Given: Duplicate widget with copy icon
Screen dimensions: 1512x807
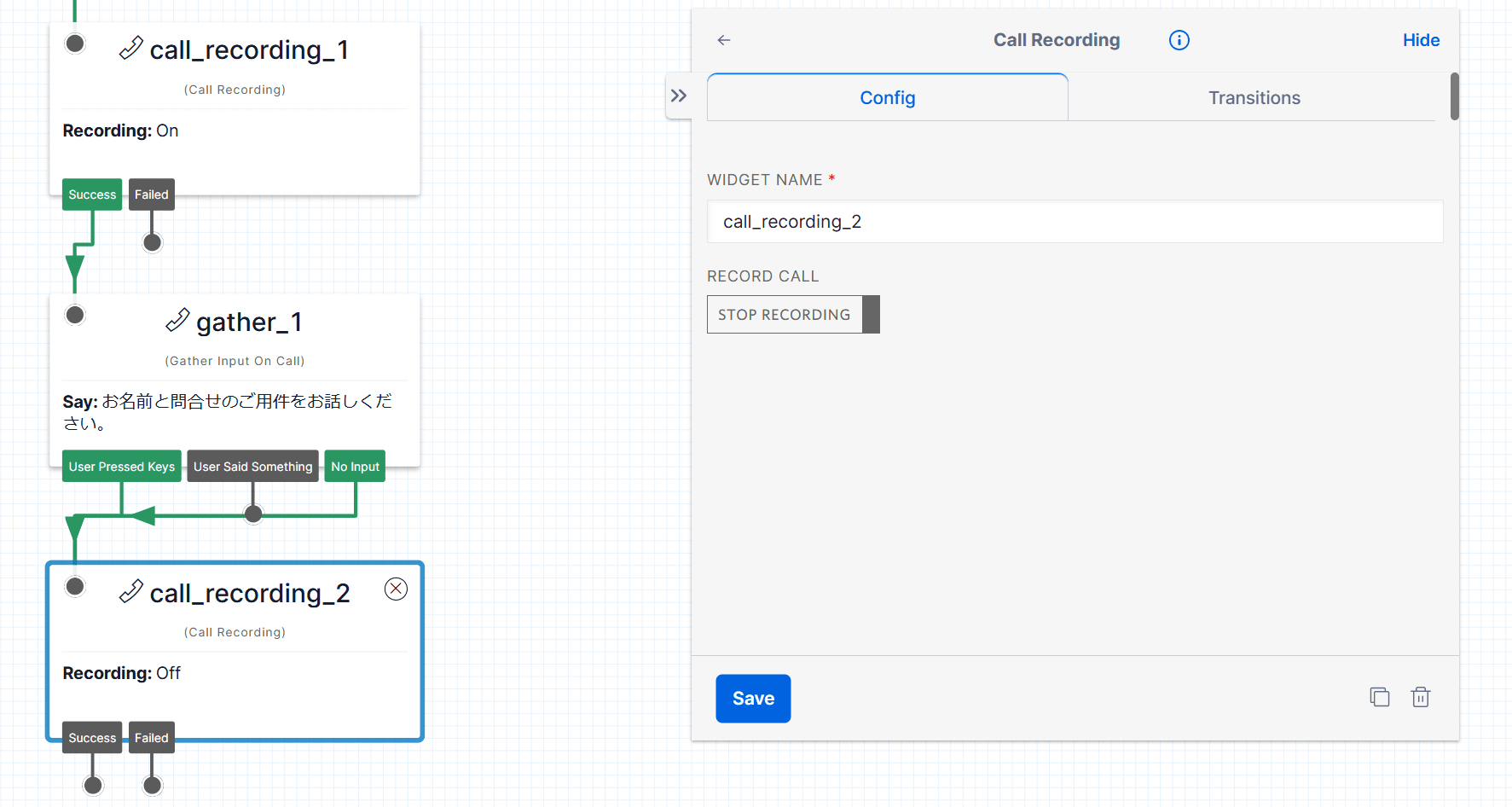Looking at the screenshot, I should pyautogui.click(x=1380, y=697).
